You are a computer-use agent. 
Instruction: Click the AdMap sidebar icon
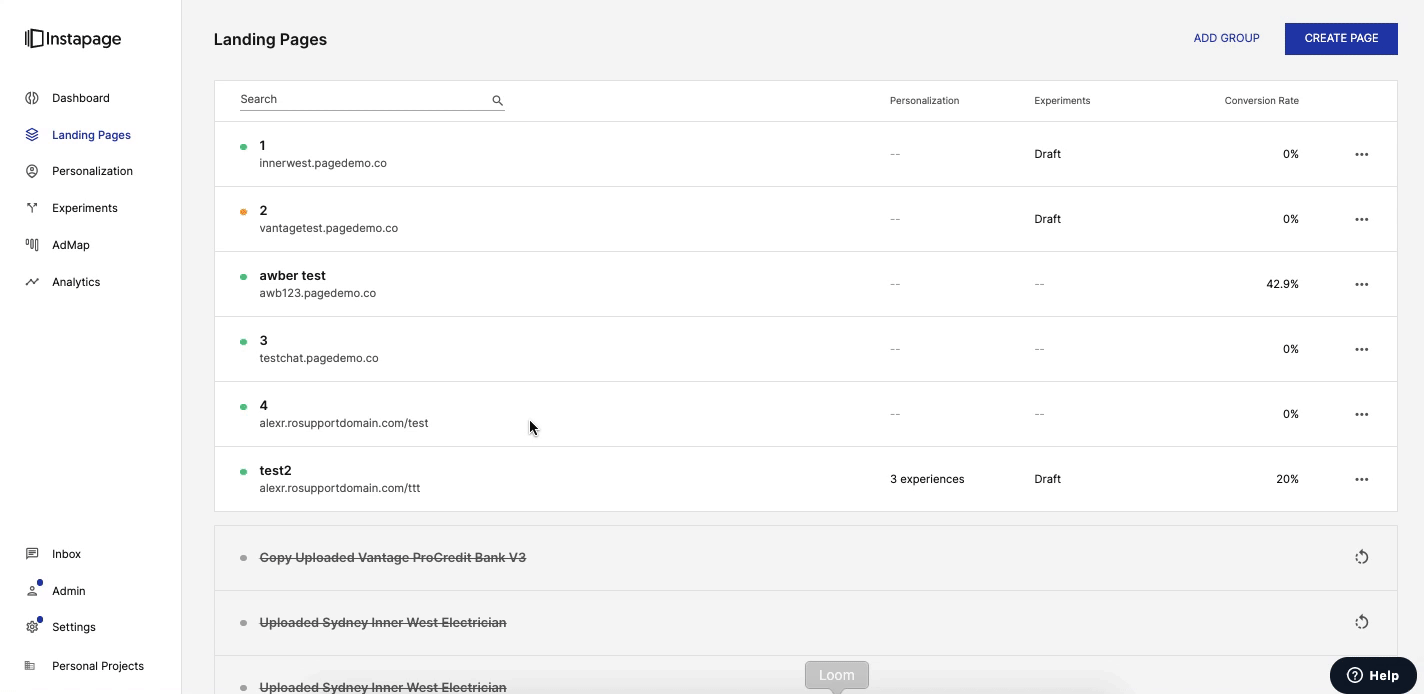point(32,245)
